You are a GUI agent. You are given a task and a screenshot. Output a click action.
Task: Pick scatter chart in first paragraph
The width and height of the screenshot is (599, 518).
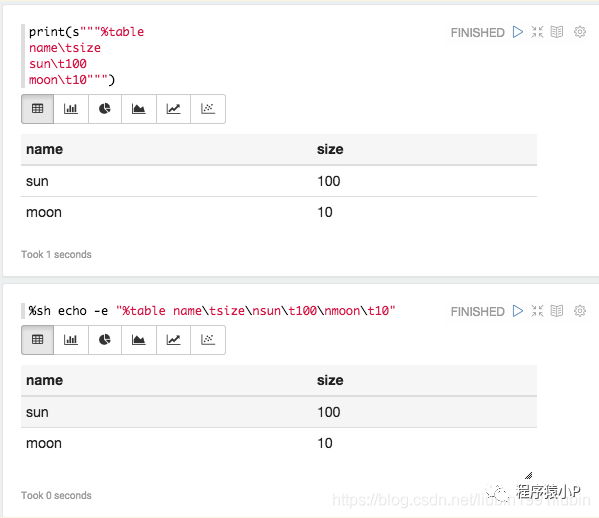click(208, 109)
